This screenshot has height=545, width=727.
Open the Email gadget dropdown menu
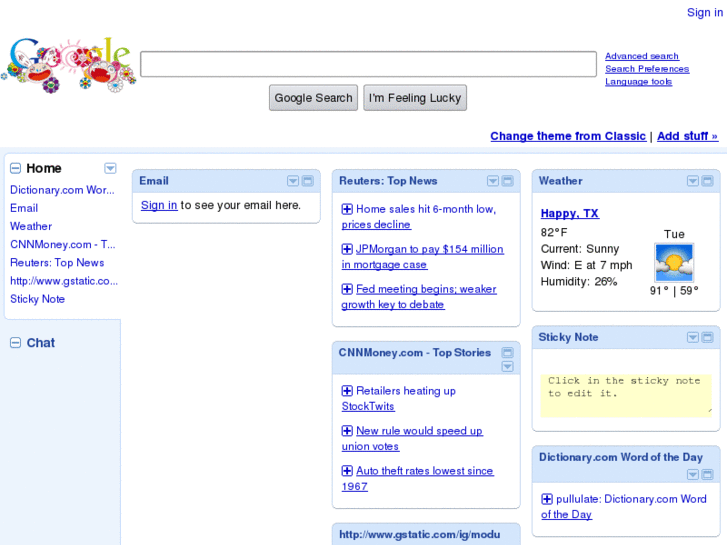click(293, 181)
